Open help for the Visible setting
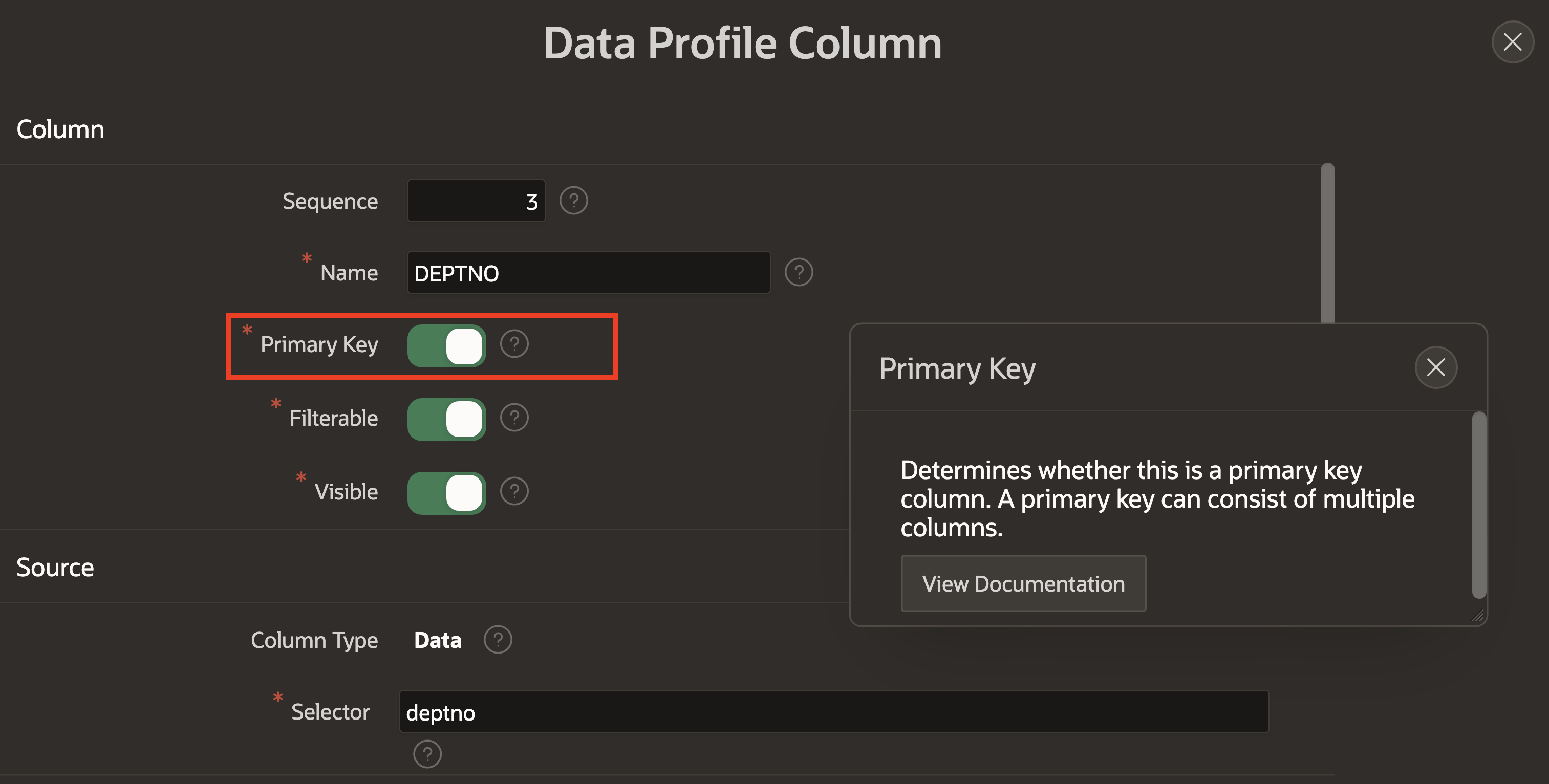Screen dimensions: 1549x784 514,491
